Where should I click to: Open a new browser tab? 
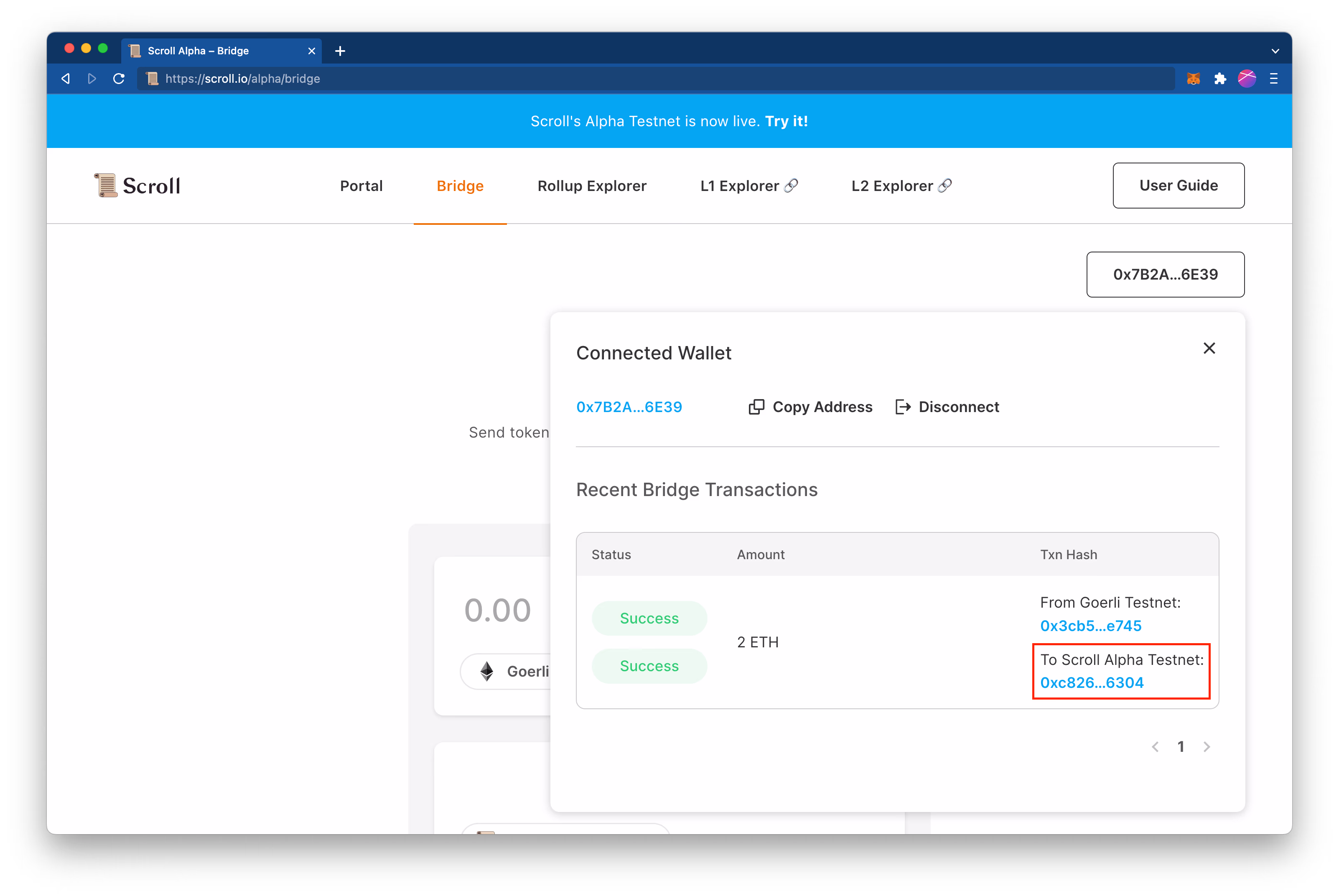[x=340, y=51]
